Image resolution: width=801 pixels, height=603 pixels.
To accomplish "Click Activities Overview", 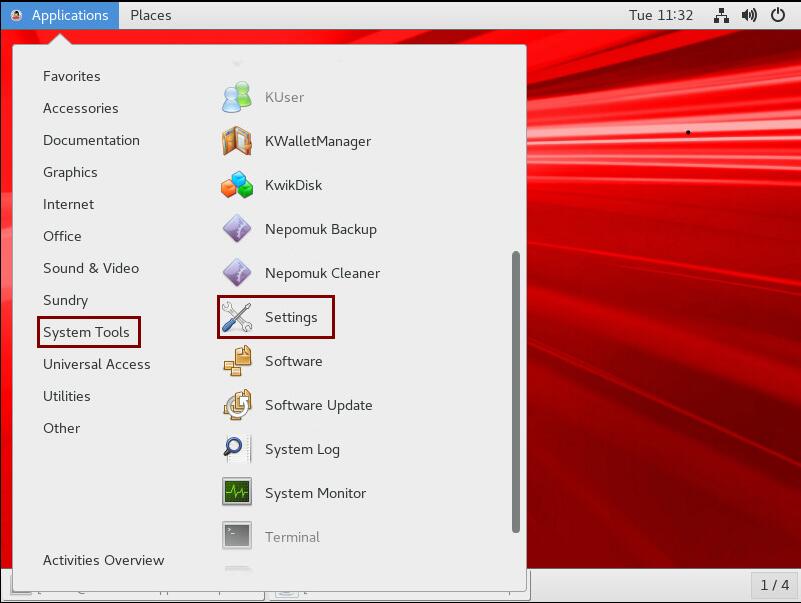I will tap(103, 560).
